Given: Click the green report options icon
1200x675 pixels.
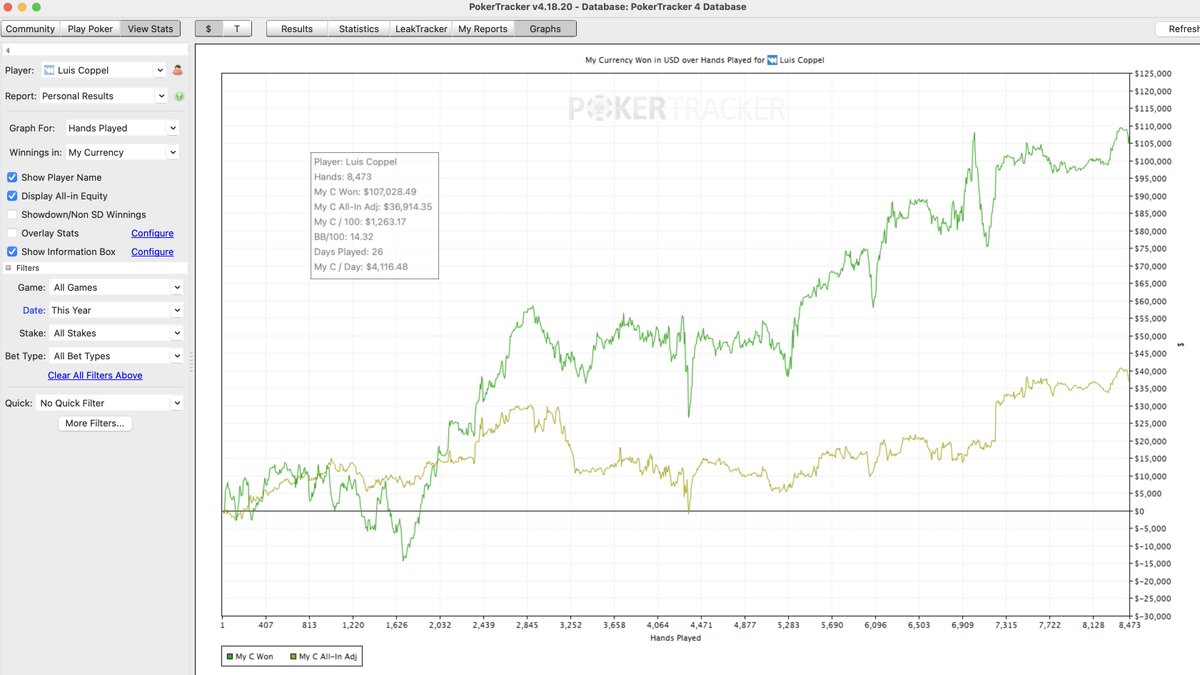Looking at the screenshot, I should [179, 96].
